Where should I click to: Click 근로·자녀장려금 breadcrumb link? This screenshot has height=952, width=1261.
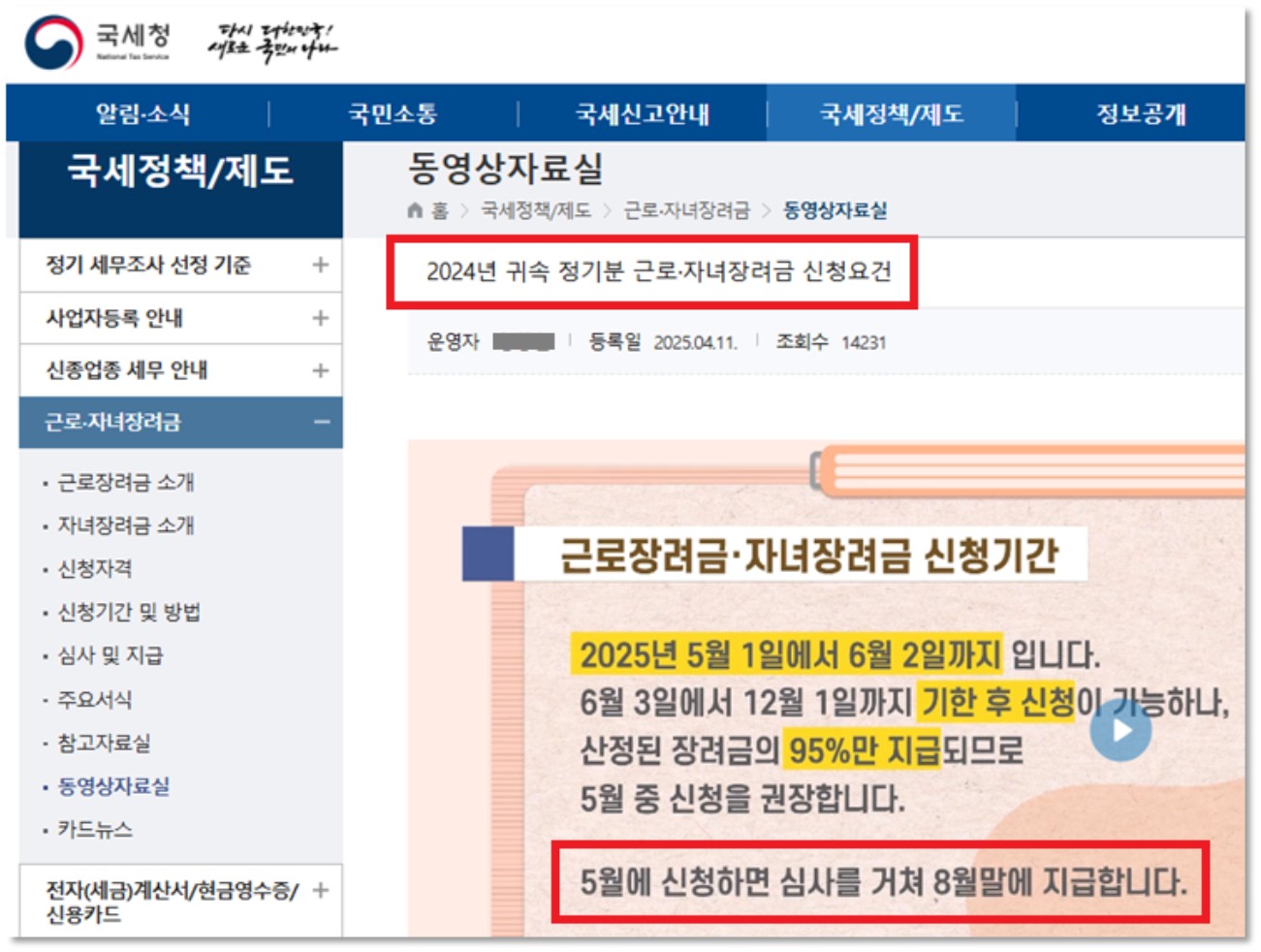(x=686, y=210)
